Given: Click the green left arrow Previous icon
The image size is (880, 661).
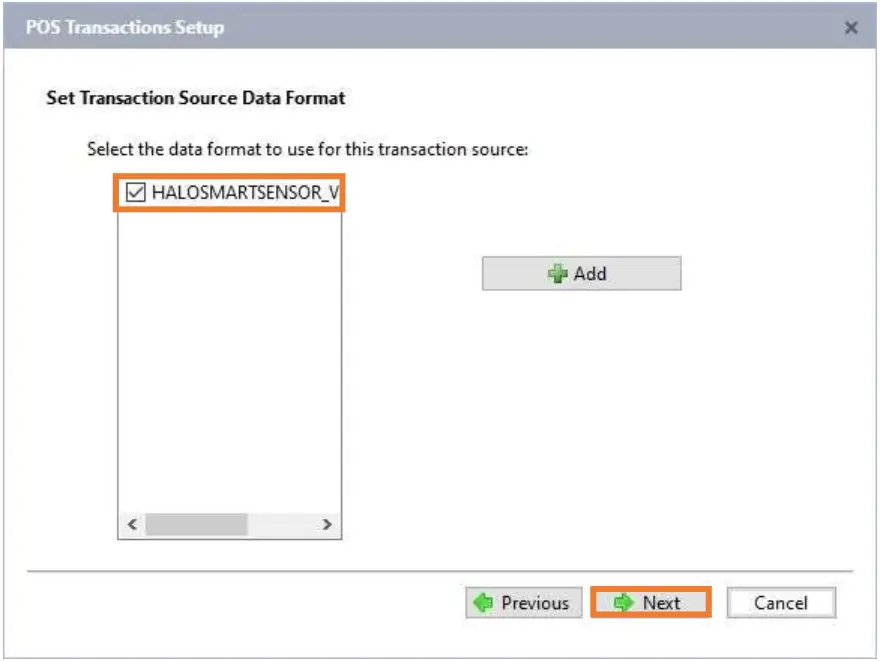Looking at the screenshot, I should (x=484, y=603).
